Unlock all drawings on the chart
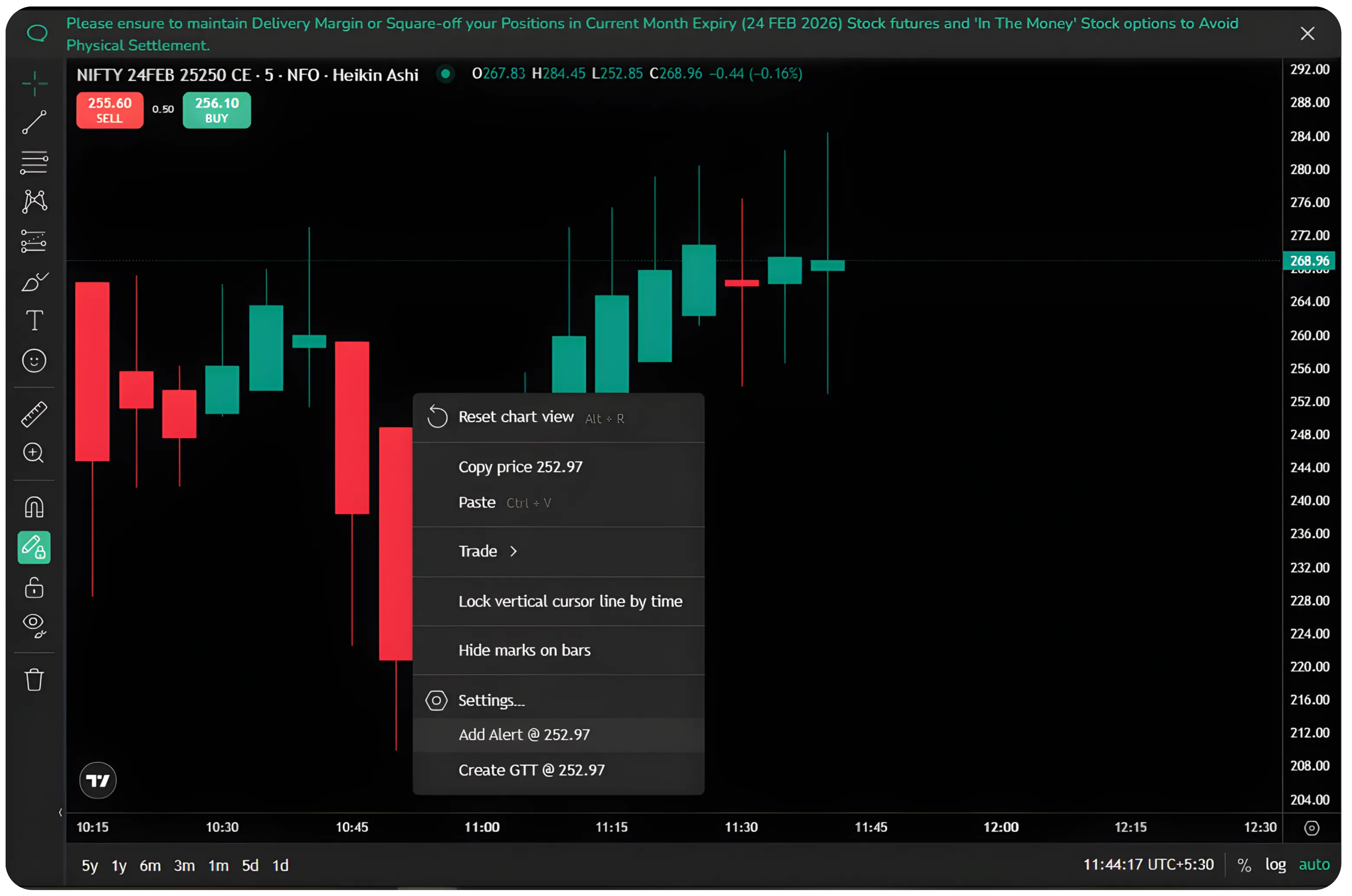Viewport: 1352px width, 896px height. (34, 588)
